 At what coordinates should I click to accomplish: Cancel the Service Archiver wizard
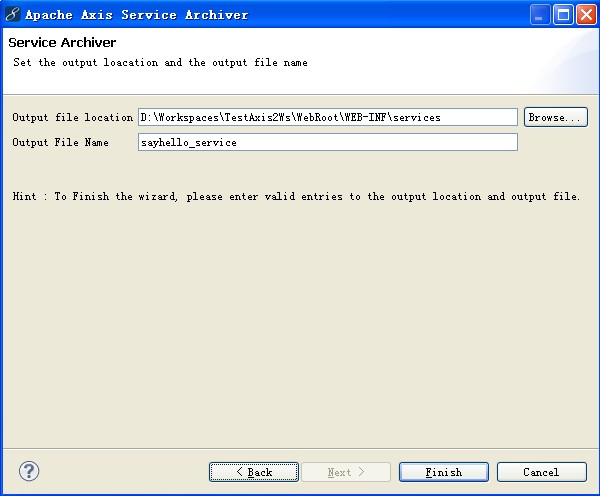click(542, 472)
